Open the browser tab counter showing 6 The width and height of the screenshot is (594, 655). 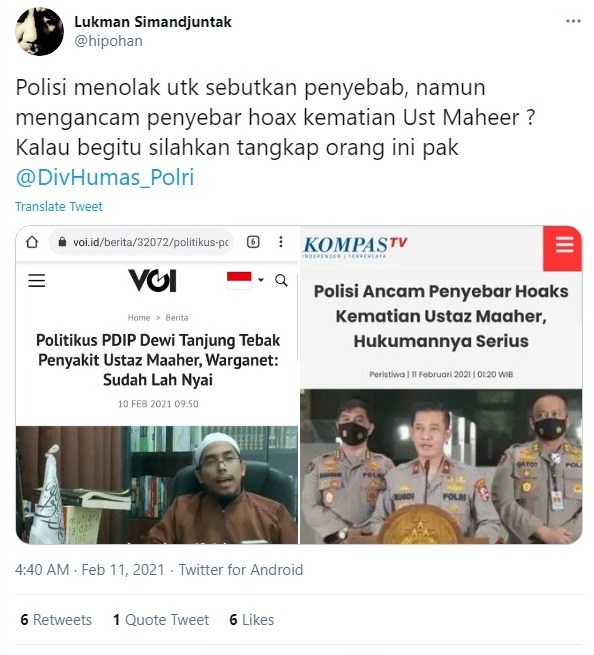tap(253, 242)
